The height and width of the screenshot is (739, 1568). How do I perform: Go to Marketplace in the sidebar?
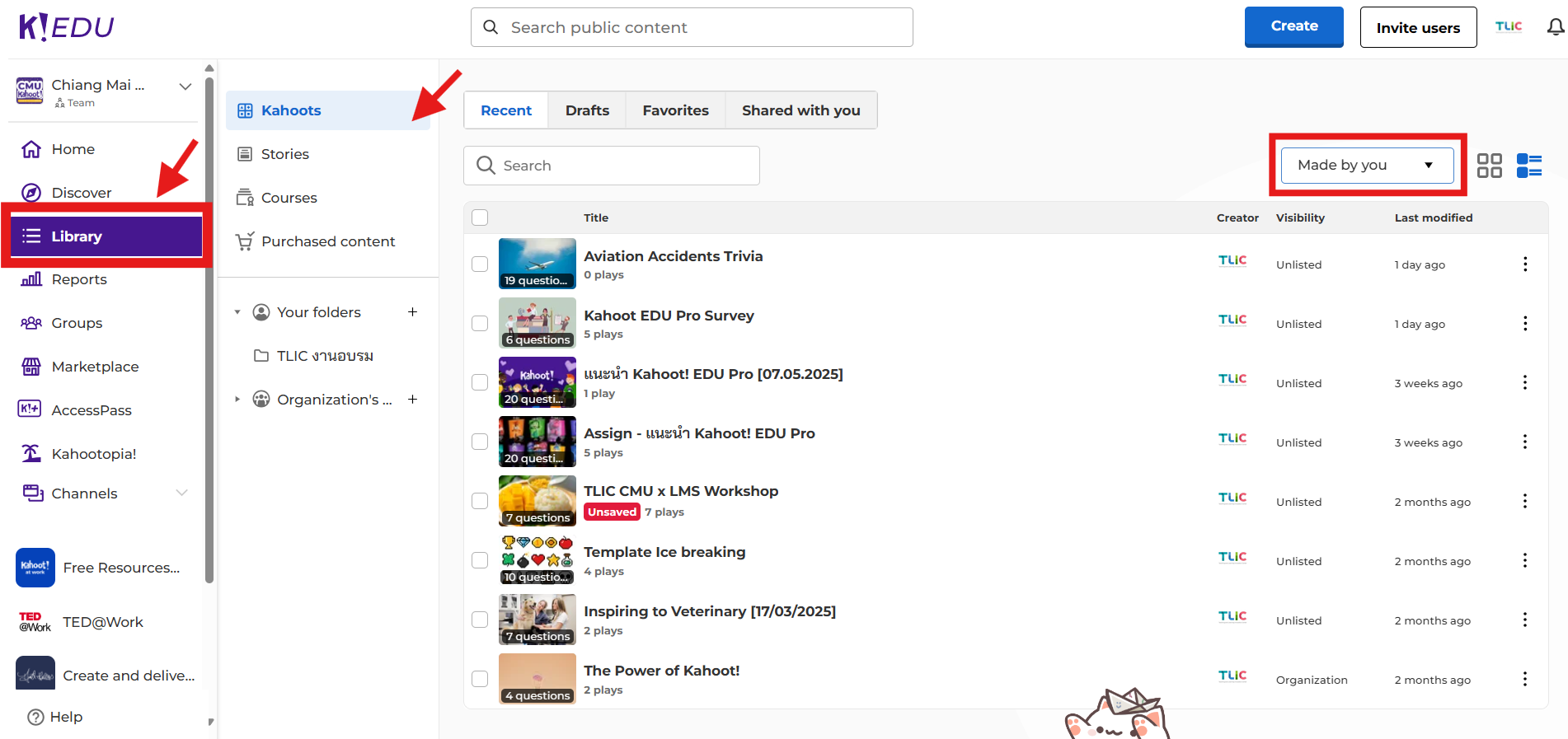[x=95, y=367]
